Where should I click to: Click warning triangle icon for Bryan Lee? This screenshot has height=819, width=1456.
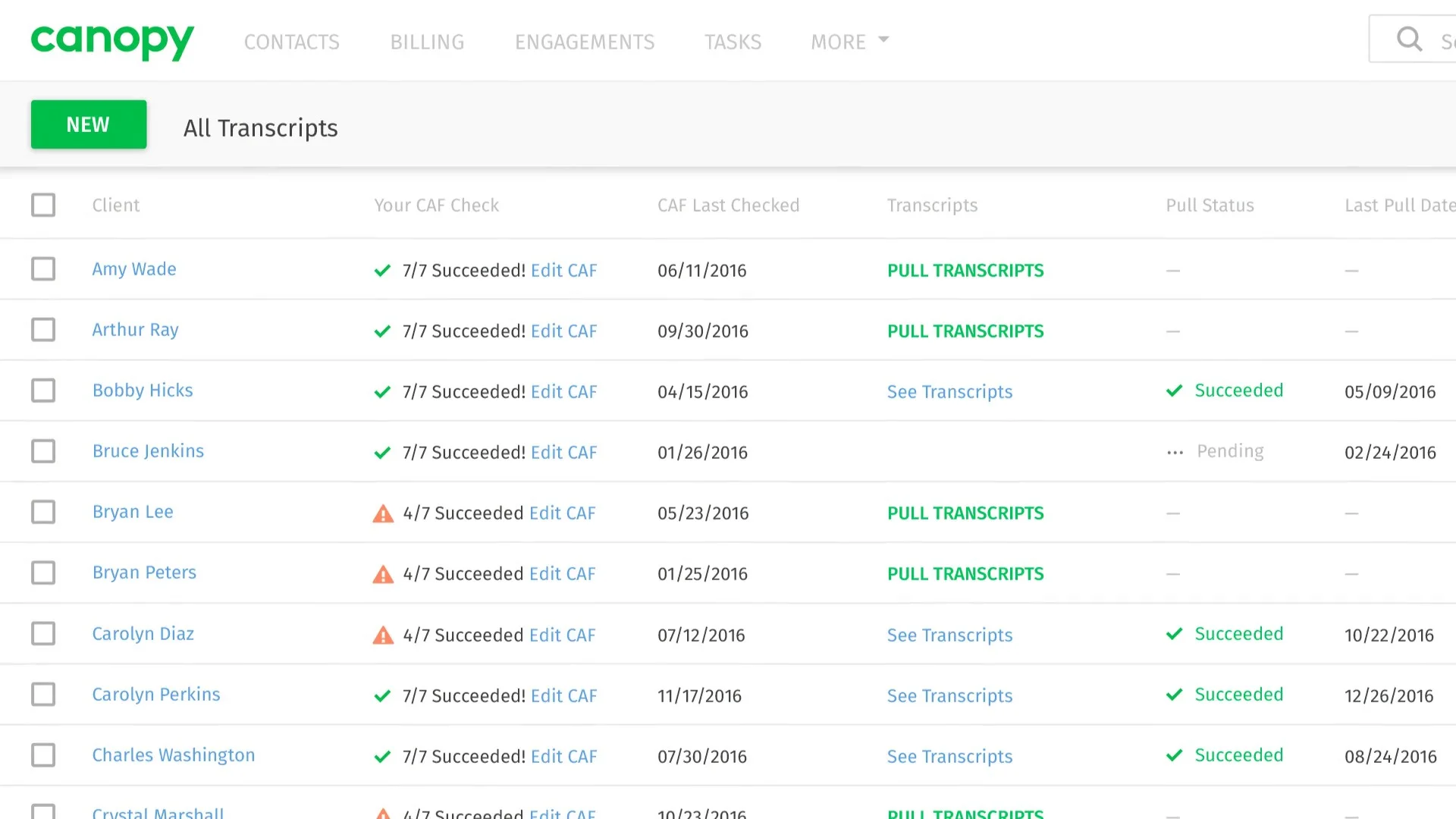click(x=383, y=514)
